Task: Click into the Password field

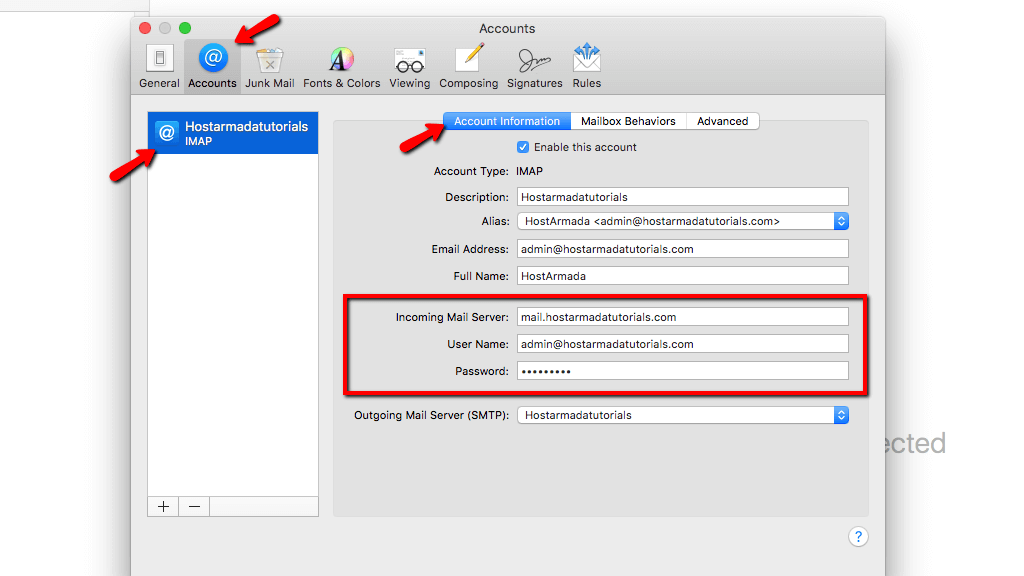Action: [682, 371]
